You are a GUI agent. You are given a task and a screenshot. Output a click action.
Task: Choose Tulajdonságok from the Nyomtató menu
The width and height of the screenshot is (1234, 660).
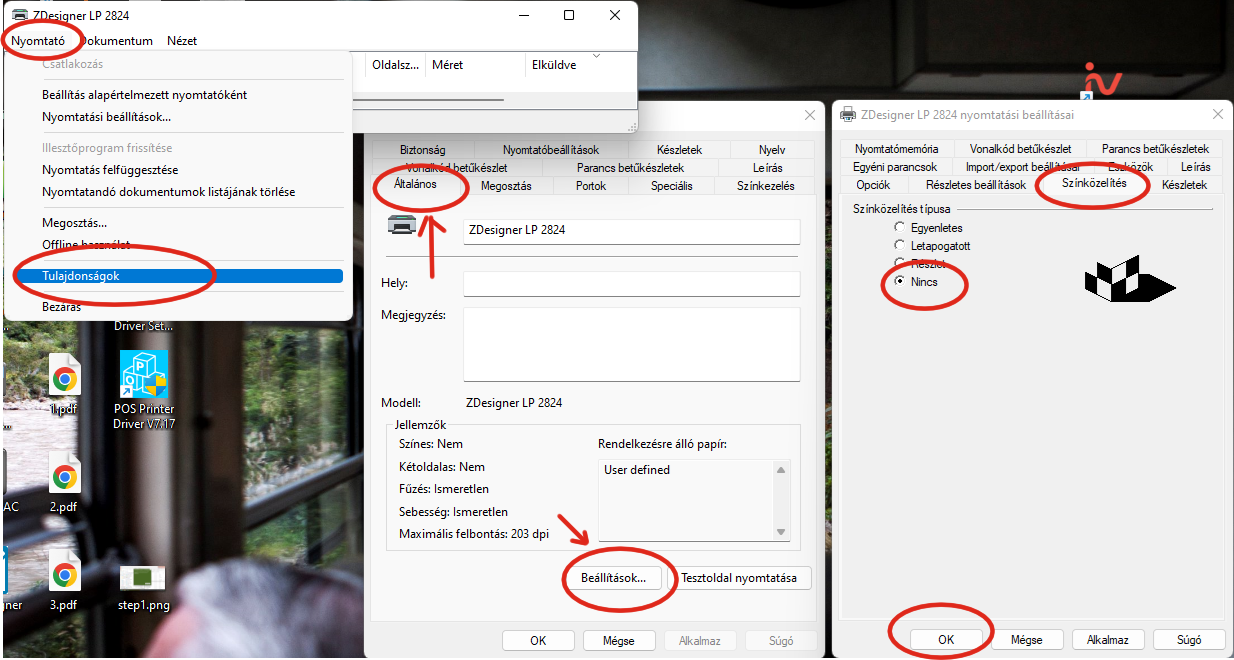pyautogui.click(x=179, y=276)
